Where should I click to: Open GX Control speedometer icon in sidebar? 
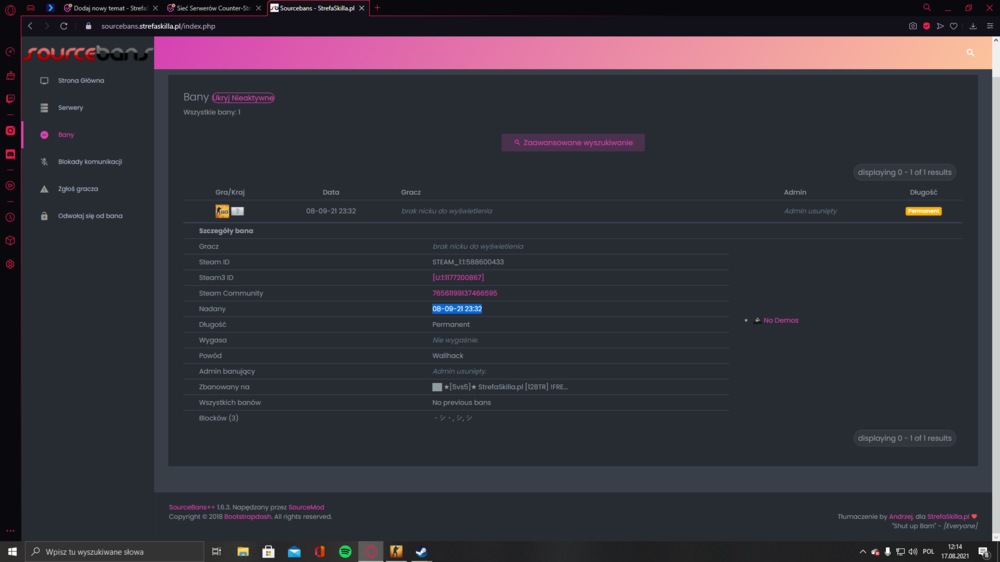coord(10,52)
